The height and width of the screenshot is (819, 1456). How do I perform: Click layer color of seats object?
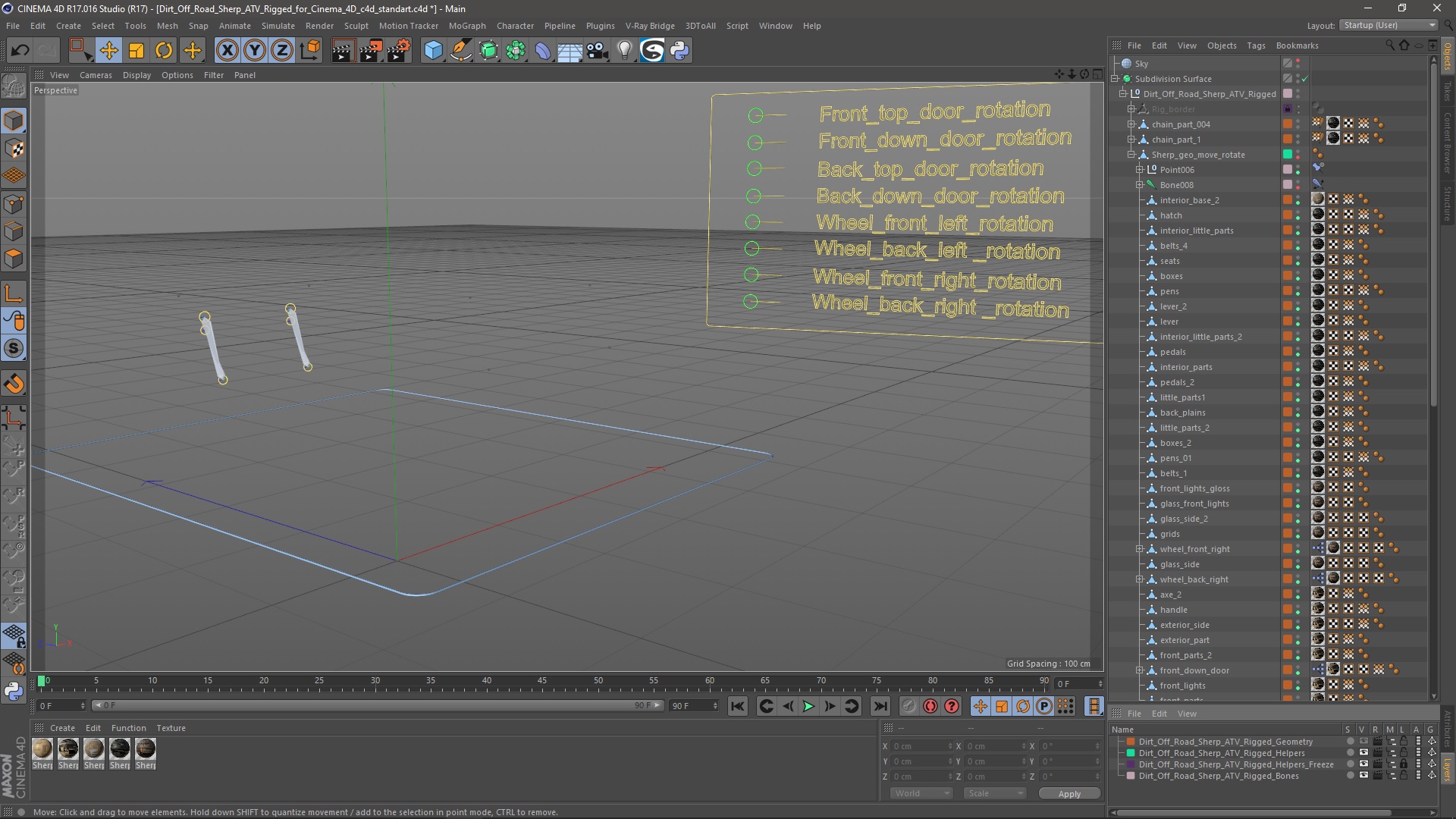[1287, 261]
